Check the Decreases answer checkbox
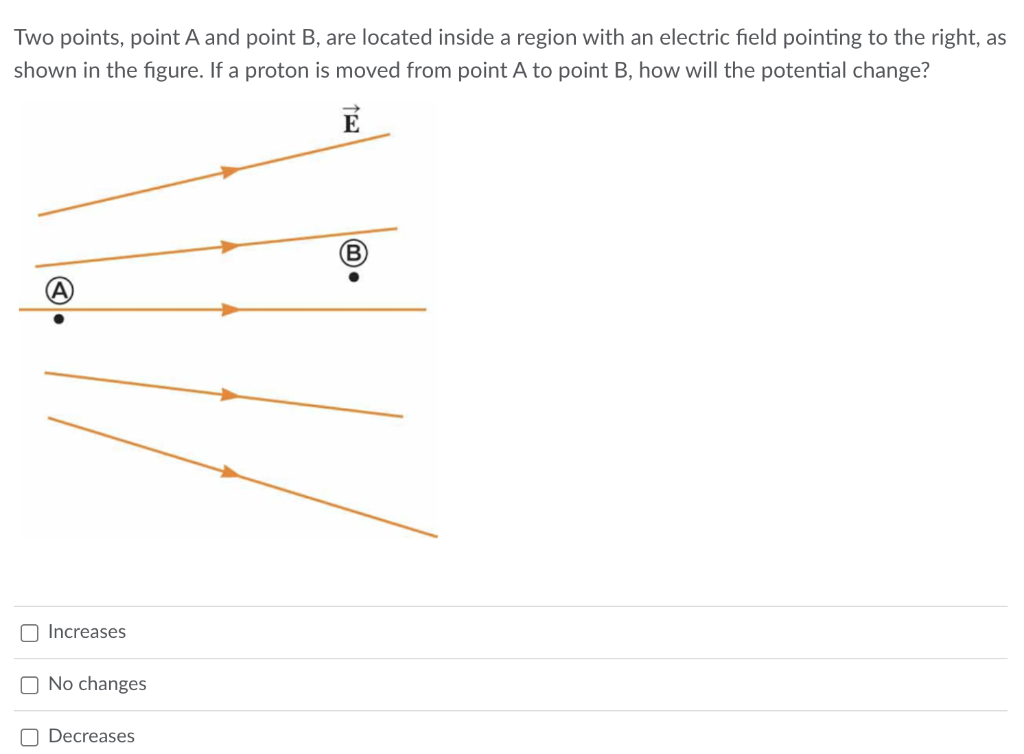Image resolution: width=1024 pixels, height=754 pixels. coord(30,736)
